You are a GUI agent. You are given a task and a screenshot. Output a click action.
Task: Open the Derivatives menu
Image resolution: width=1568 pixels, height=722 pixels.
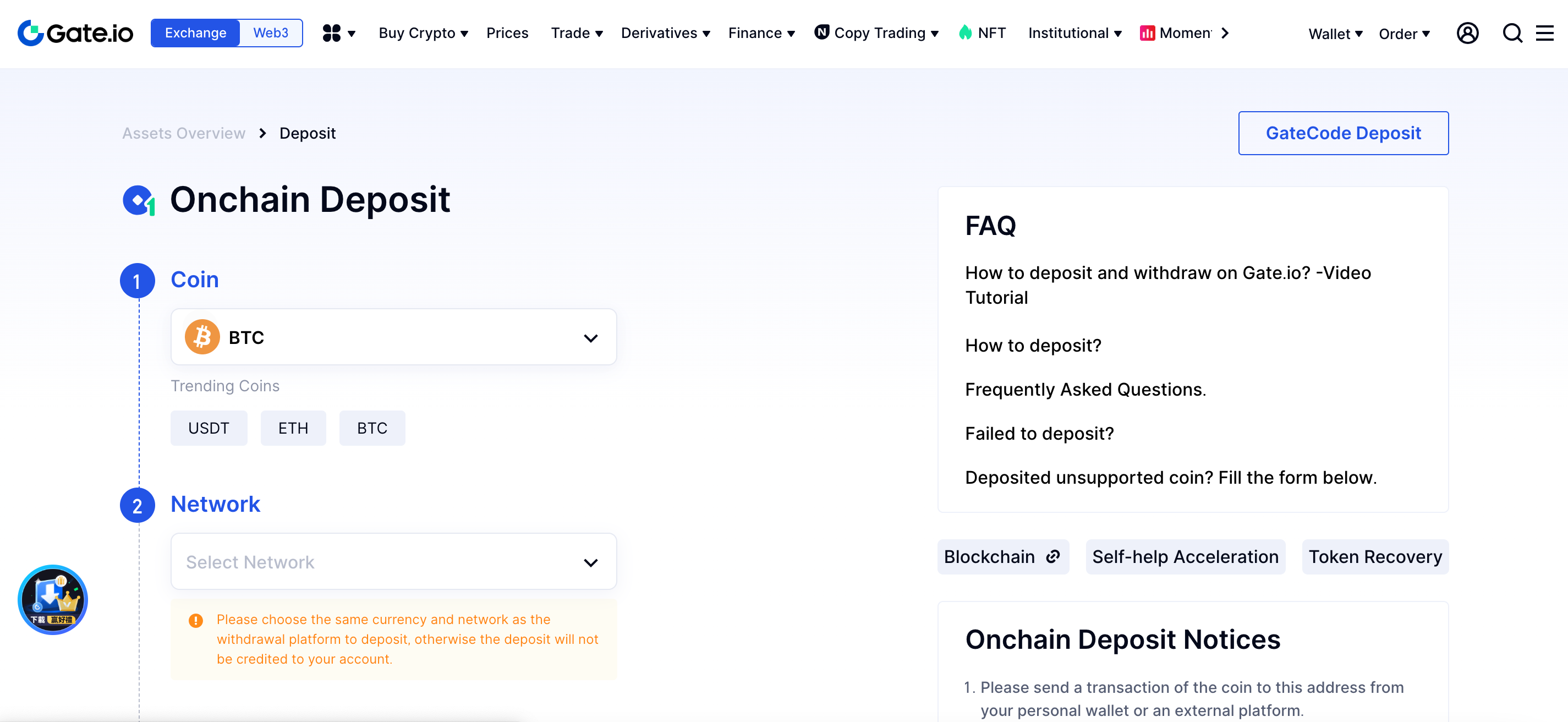tap(665, 33)
